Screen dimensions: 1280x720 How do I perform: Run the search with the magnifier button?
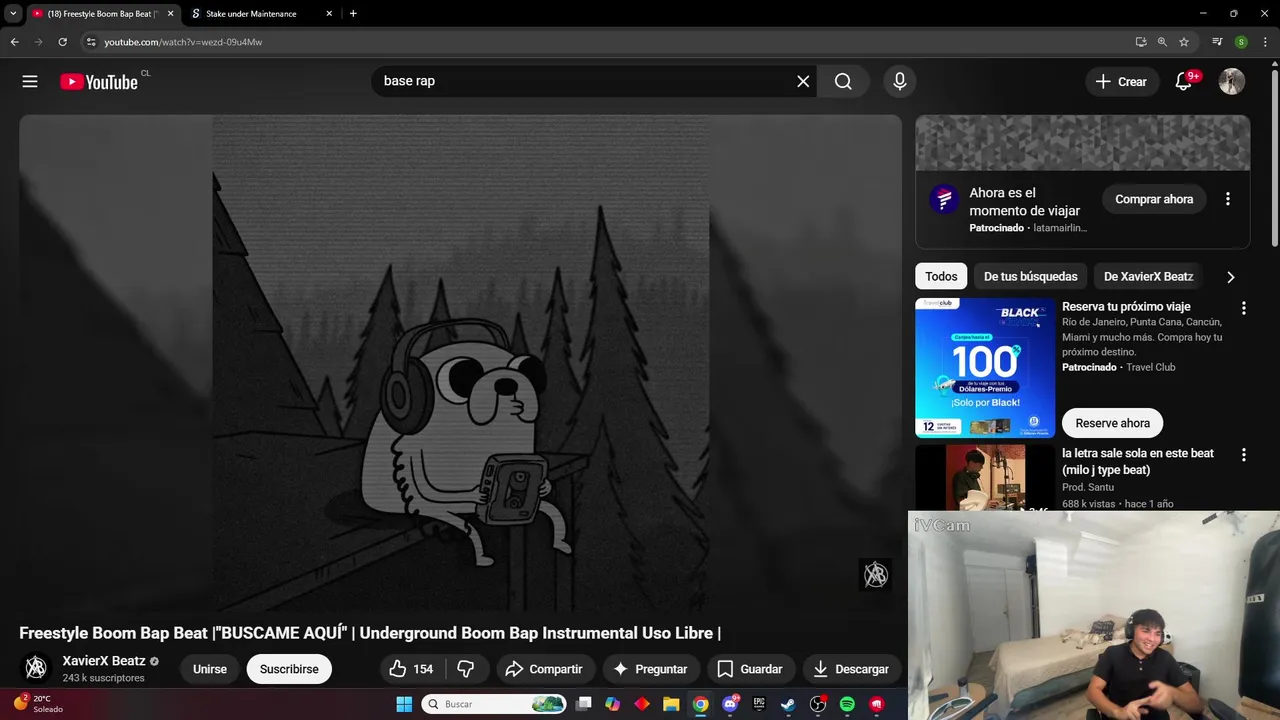(x=843, y=82)
